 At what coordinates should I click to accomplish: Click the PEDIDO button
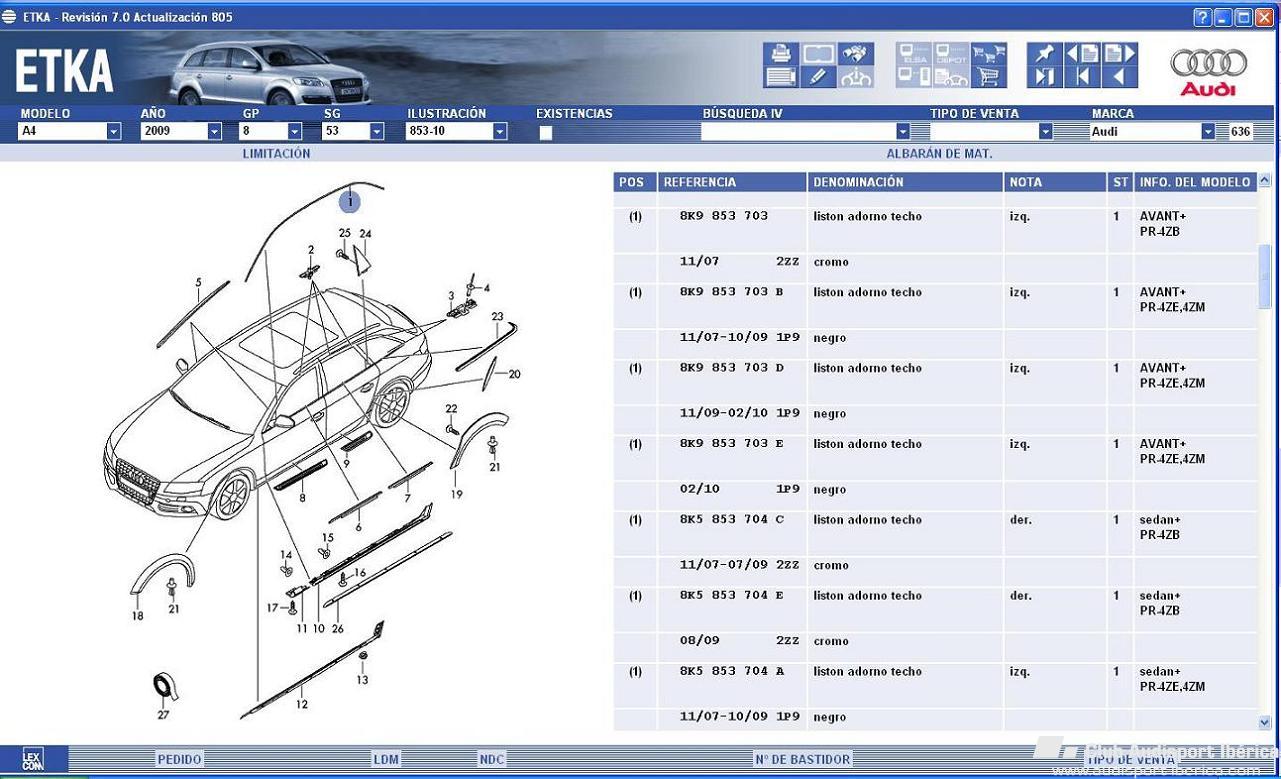pyautogui.click(x=180, y=759)
